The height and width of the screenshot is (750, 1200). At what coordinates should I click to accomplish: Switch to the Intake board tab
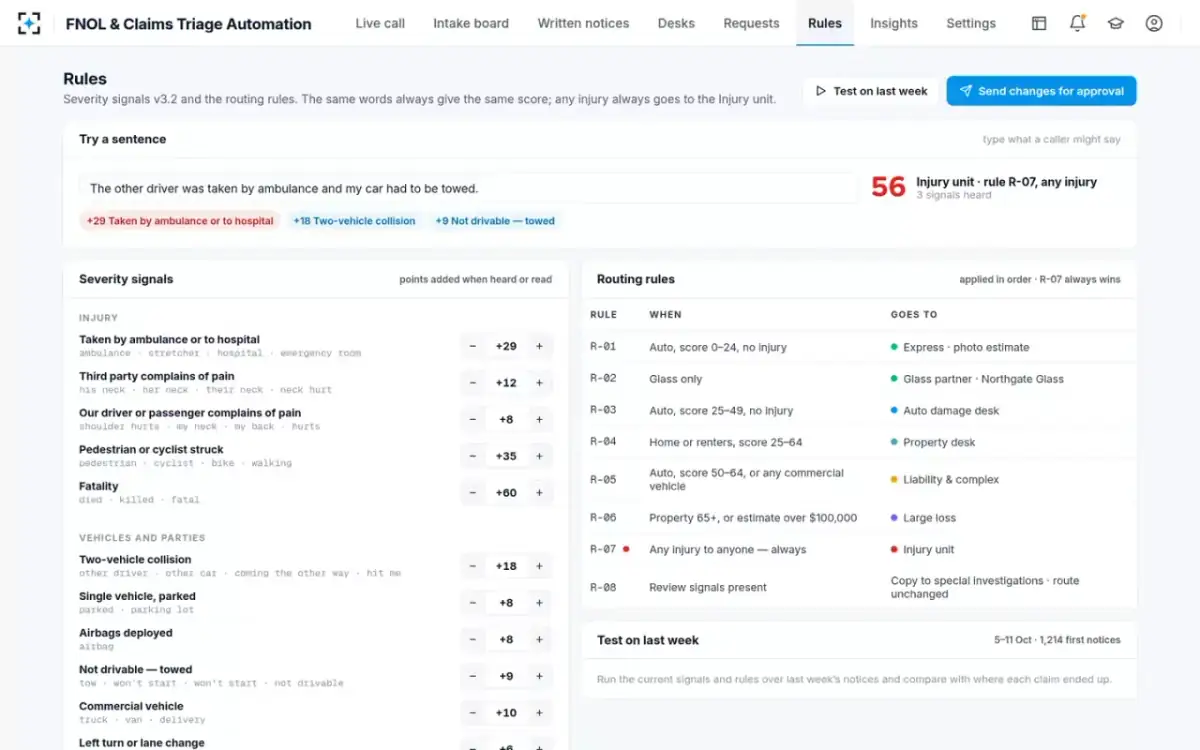pos(471,23)
